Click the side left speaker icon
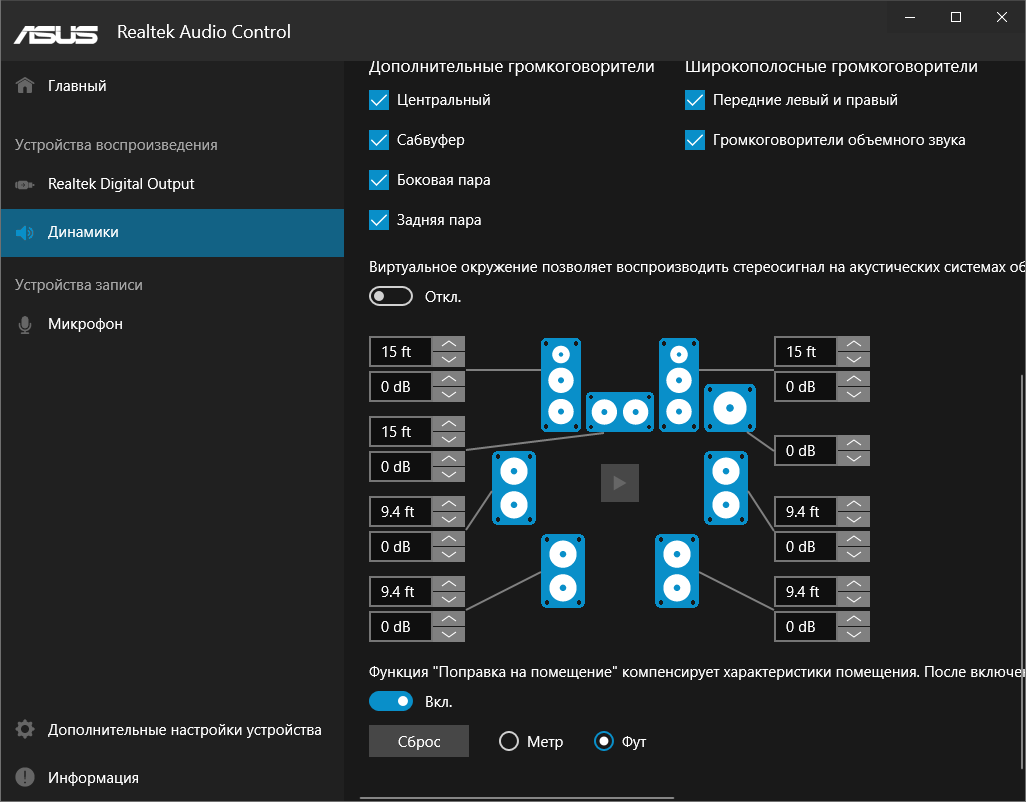 click(514, 488)
